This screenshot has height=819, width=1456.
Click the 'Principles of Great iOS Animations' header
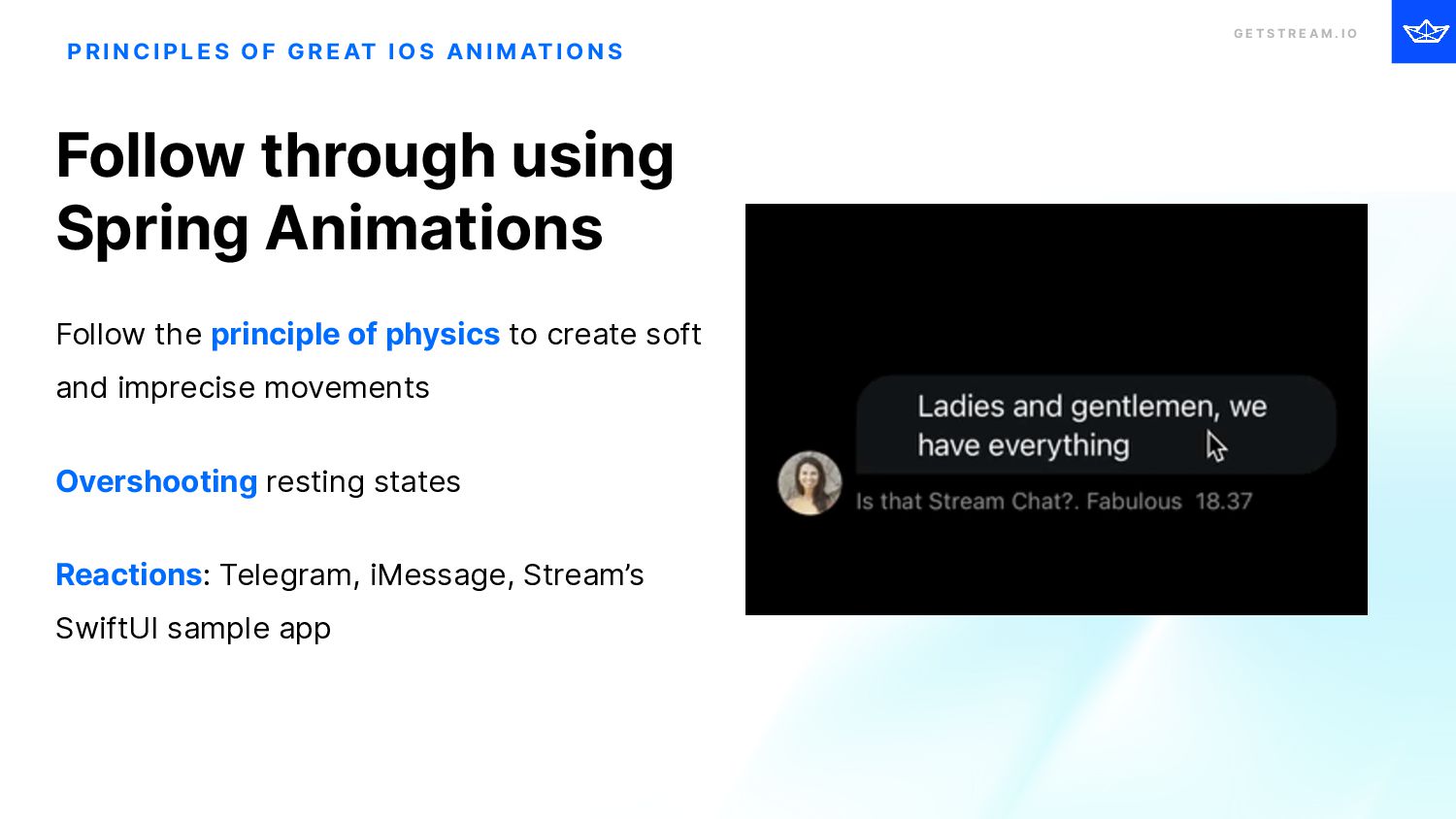346,51
